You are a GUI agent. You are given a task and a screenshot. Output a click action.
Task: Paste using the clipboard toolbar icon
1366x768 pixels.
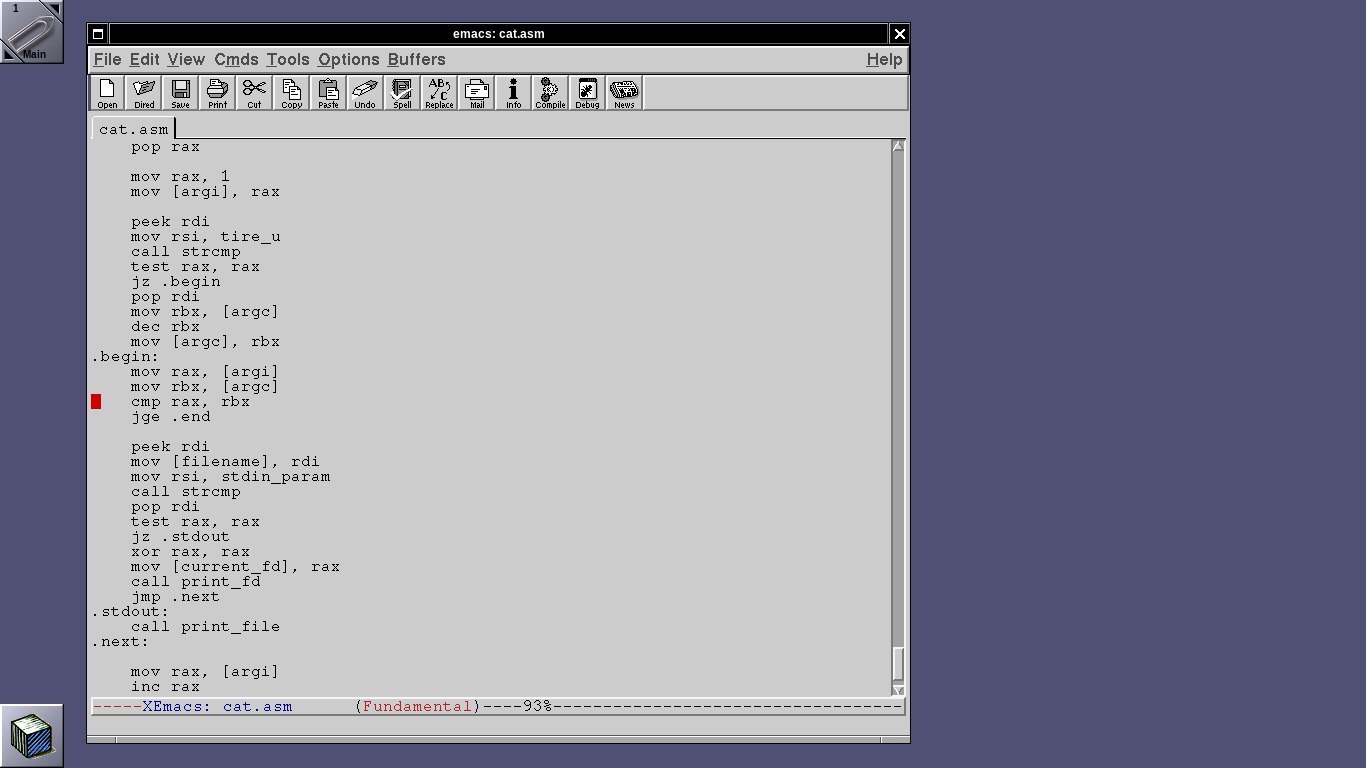click(328, 93)
